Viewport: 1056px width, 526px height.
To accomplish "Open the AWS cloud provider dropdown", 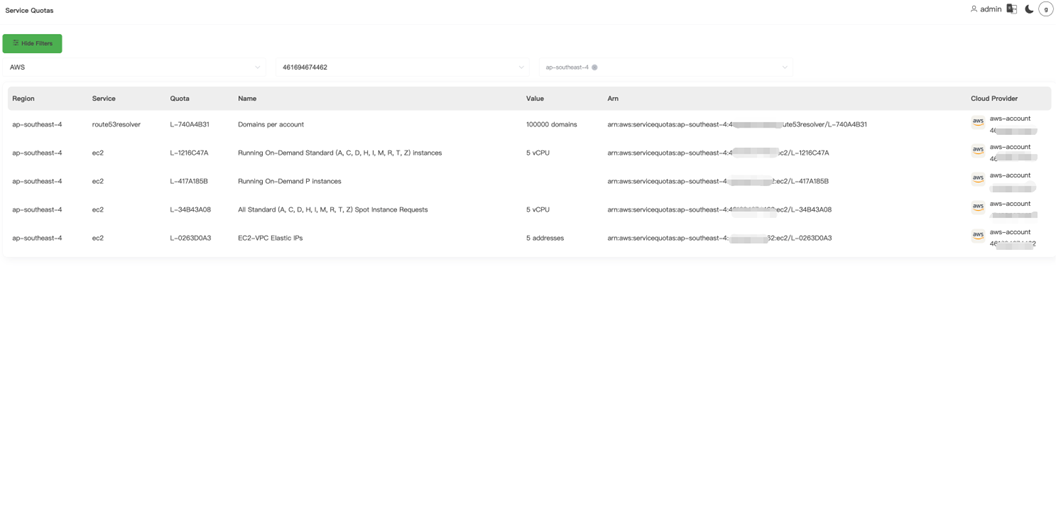I will coord(134,67).
